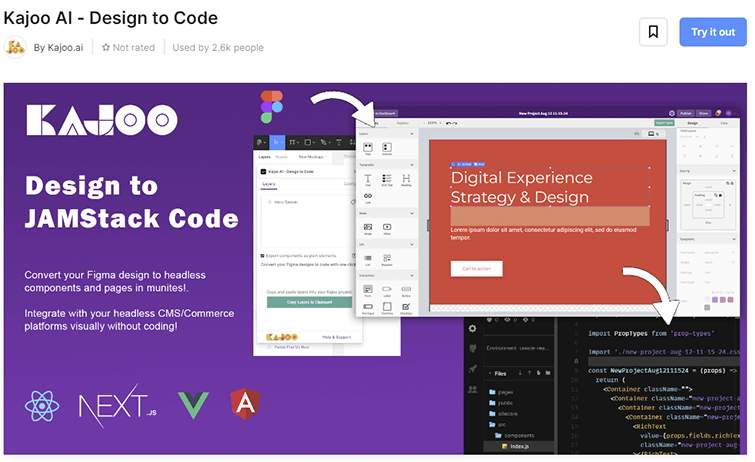Open the By Kajoo.ai author link

click(58, 47)
